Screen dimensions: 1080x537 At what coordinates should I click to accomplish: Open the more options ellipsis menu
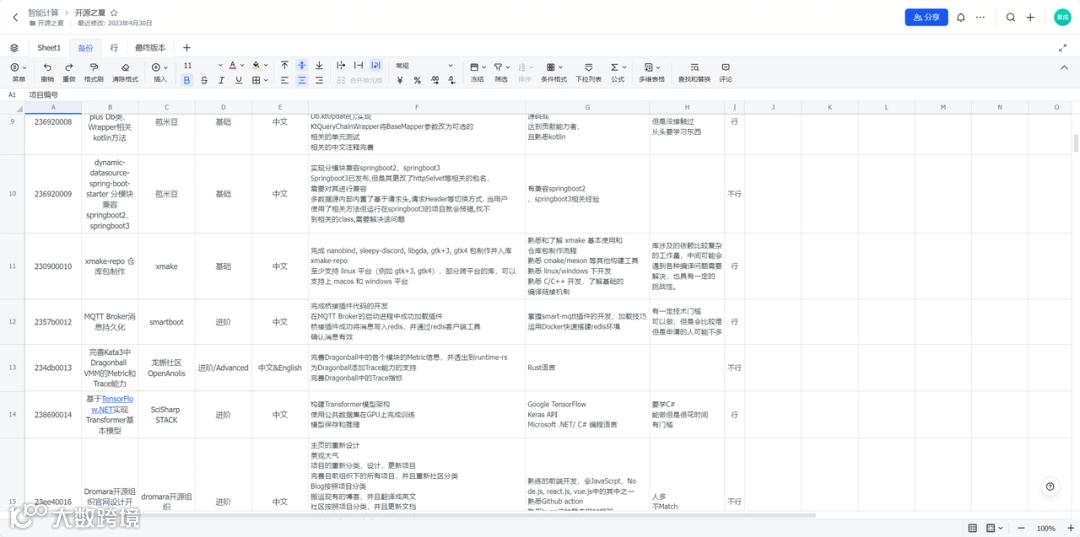point(980,17)
